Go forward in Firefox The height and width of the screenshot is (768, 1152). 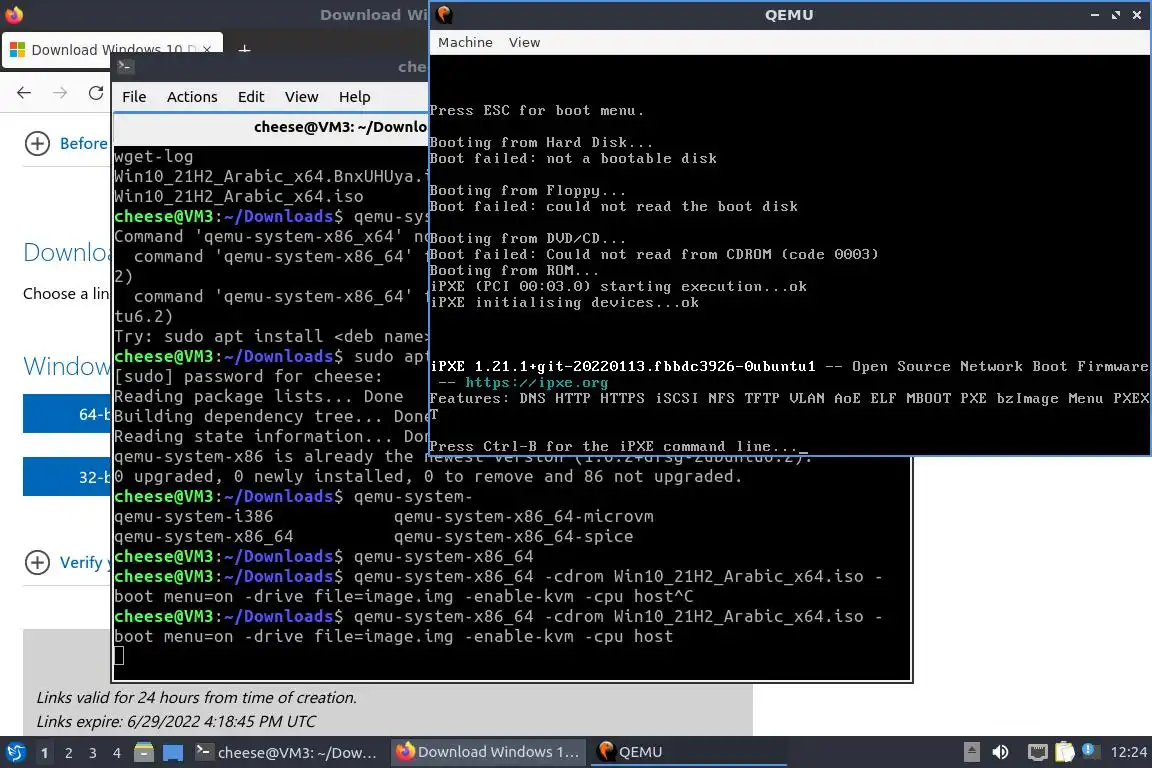pyautogui.click(x=60, y=93)
